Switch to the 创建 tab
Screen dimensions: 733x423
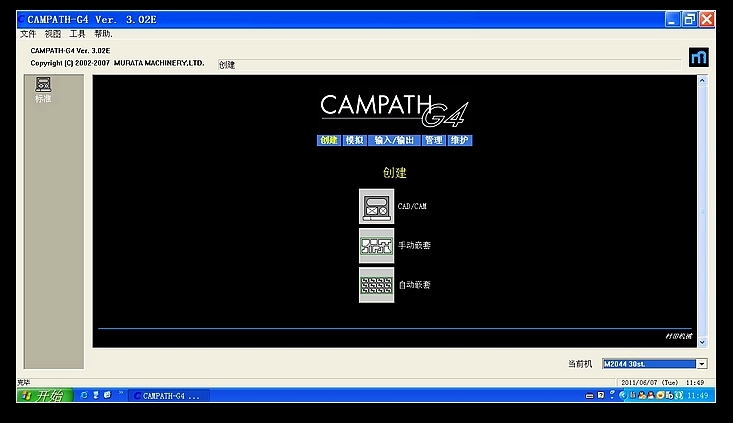(x=329, y=140)
